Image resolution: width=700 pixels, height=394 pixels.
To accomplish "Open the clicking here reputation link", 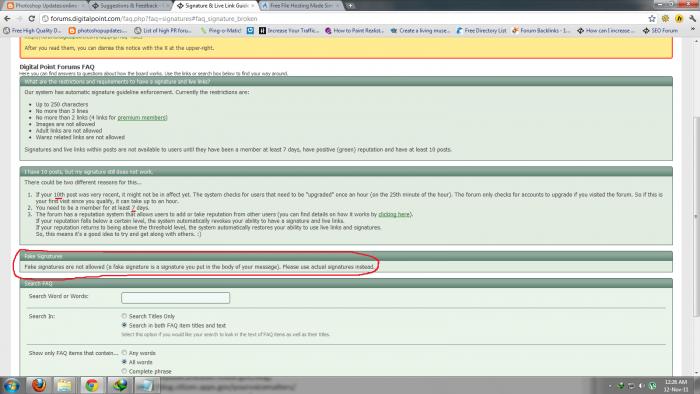I will [x=394, y=214].
